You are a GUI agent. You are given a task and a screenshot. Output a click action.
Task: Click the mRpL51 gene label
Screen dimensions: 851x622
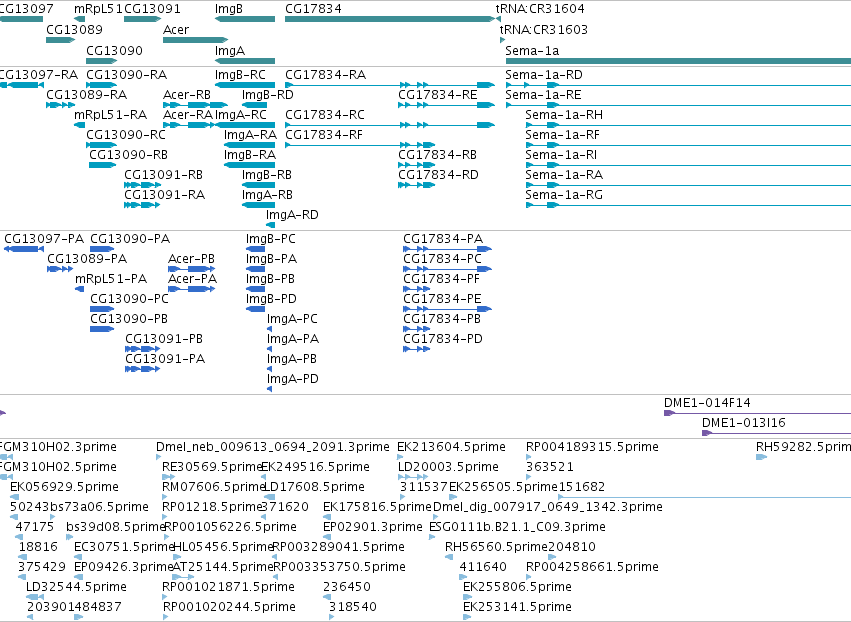[98, 9]
